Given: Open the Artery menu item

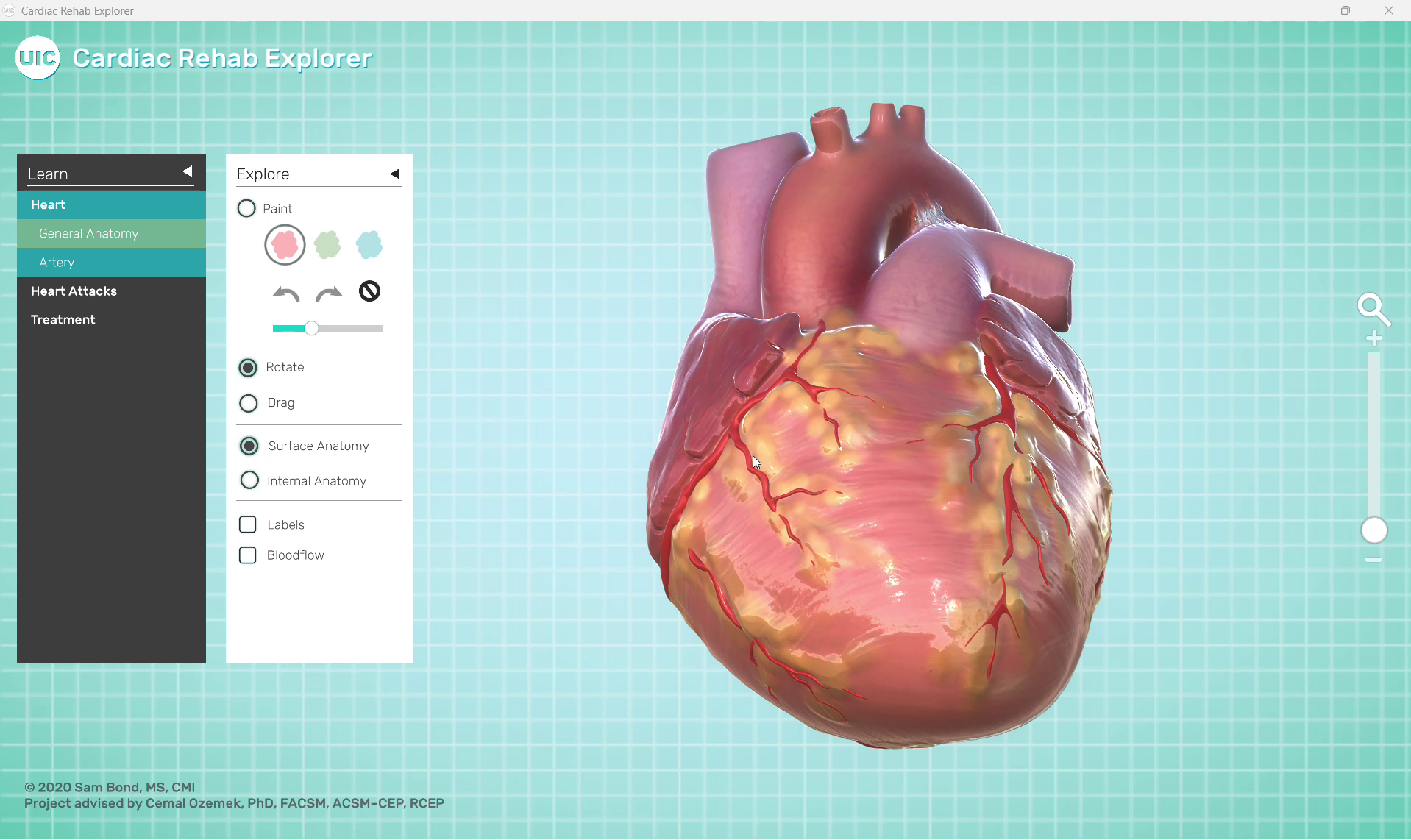Looking at the screenshot, I should 111,262.
